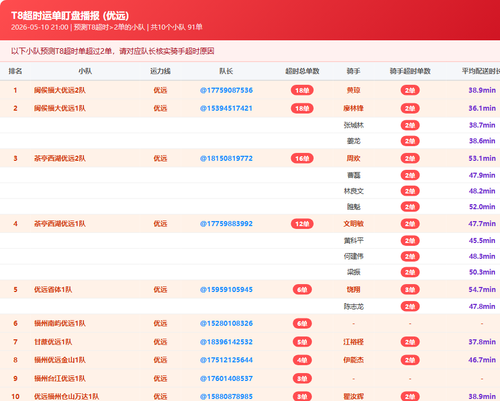500x401 pixels.
Task: Select average time 48.3min
Action: pos(482,256)
